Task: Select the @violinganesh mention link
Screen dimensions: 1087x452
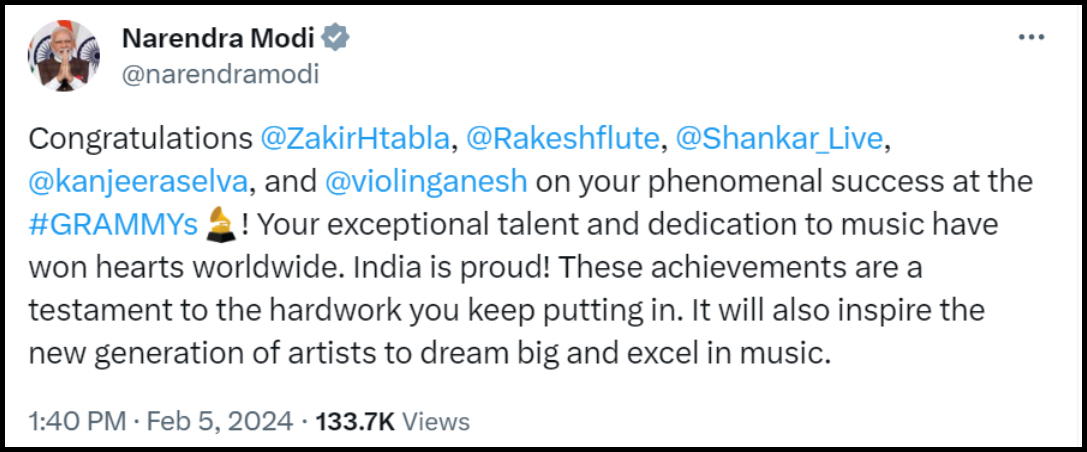Action: click(x=426, y=182)
